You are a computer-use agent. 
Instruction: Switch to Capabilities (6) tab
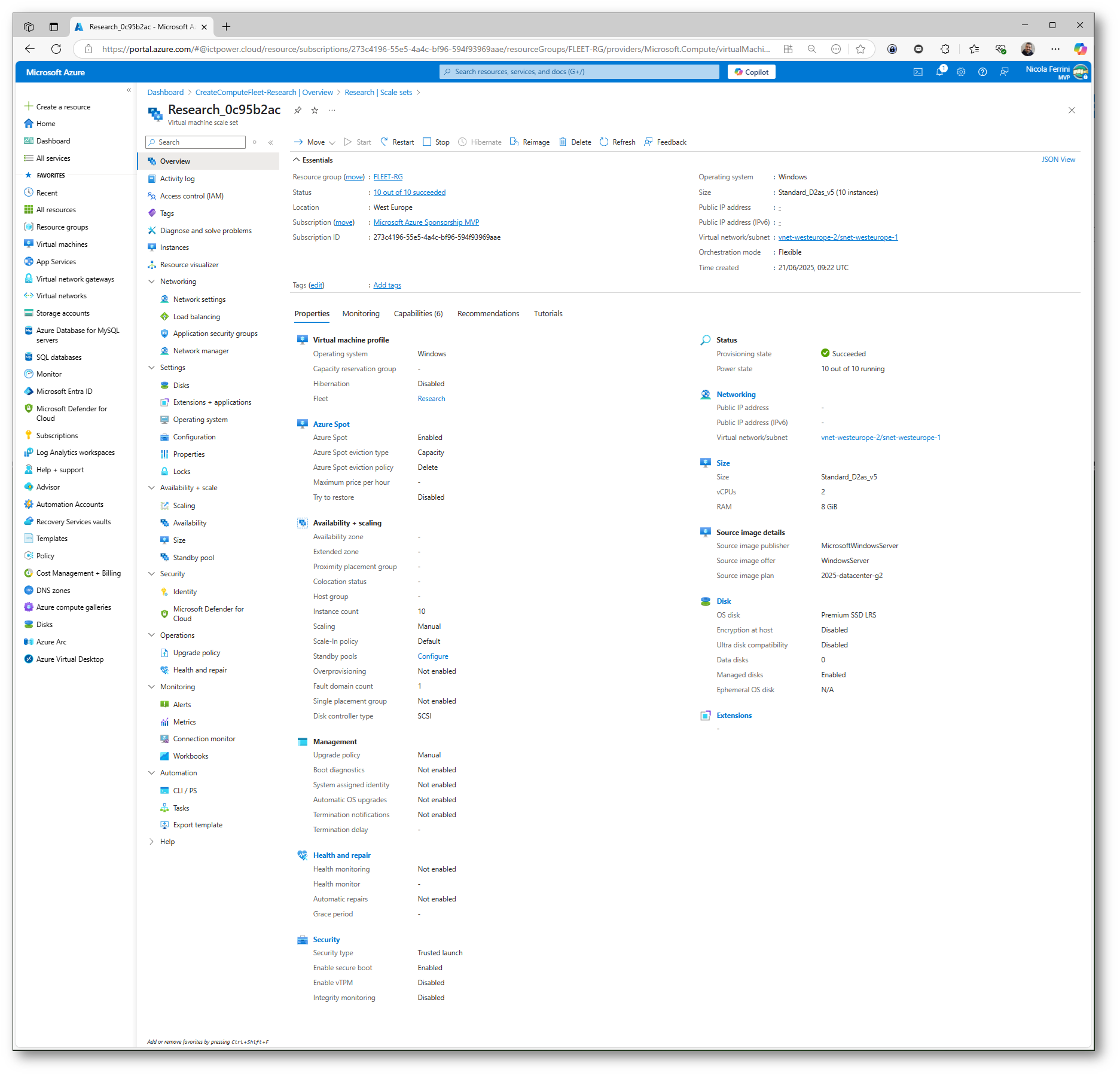(x=418, y=314)
